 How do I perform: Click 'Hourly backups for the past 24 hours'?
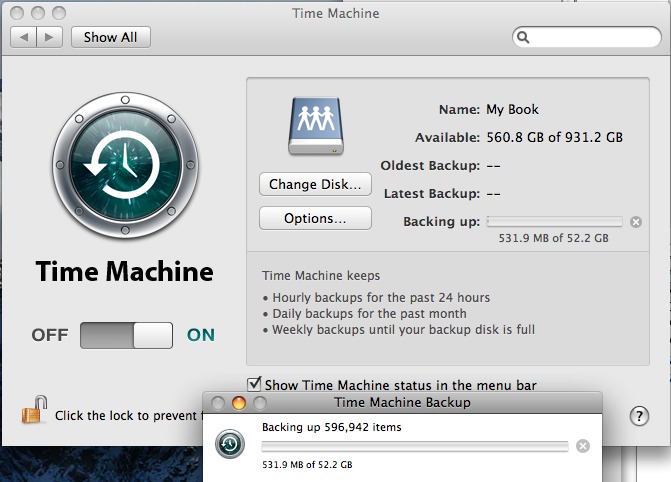(381, 298)
